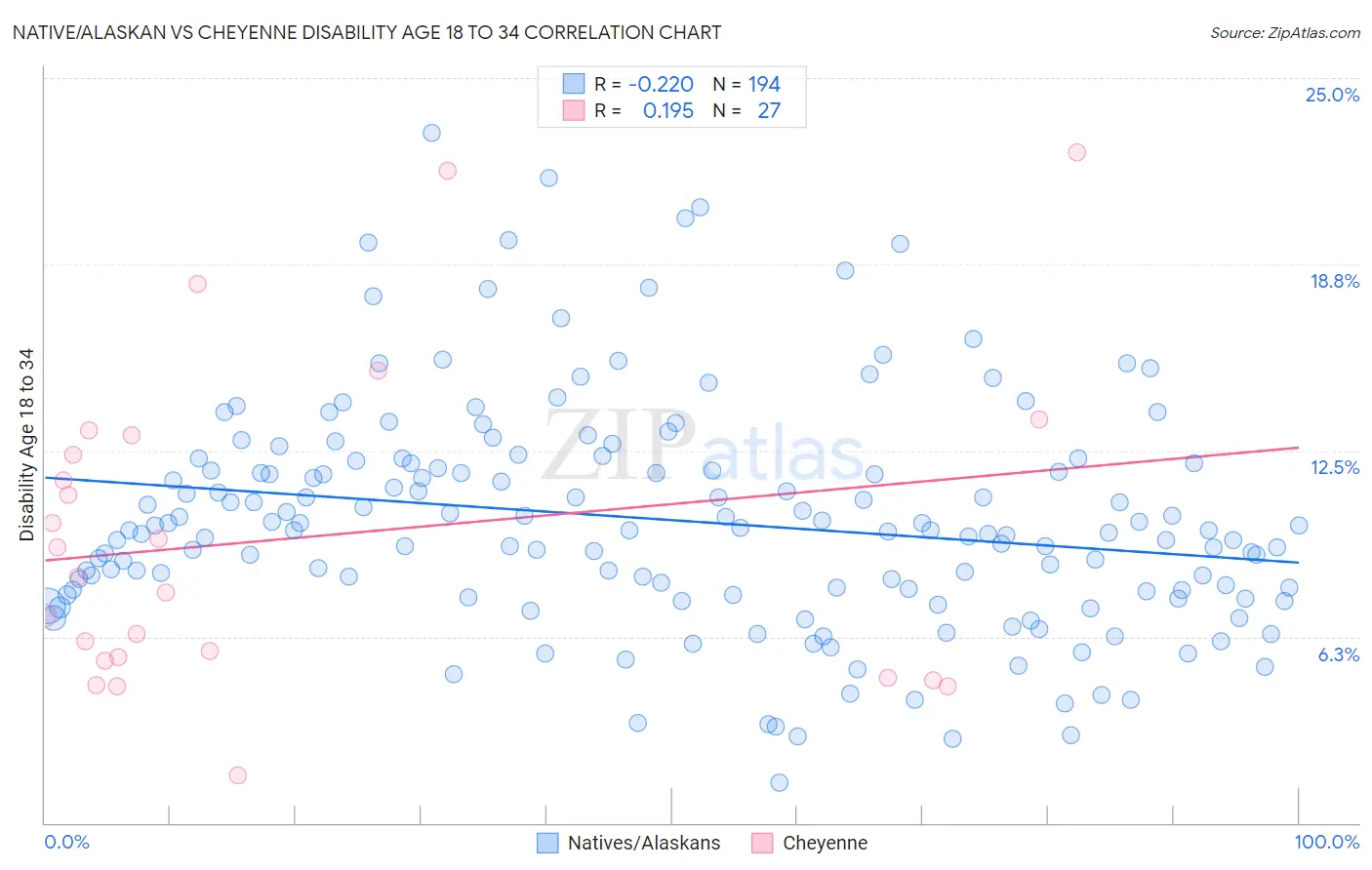1372x870 pixels.
Task: Click the N = 194 sample count
Action: [x=747, y=84]
